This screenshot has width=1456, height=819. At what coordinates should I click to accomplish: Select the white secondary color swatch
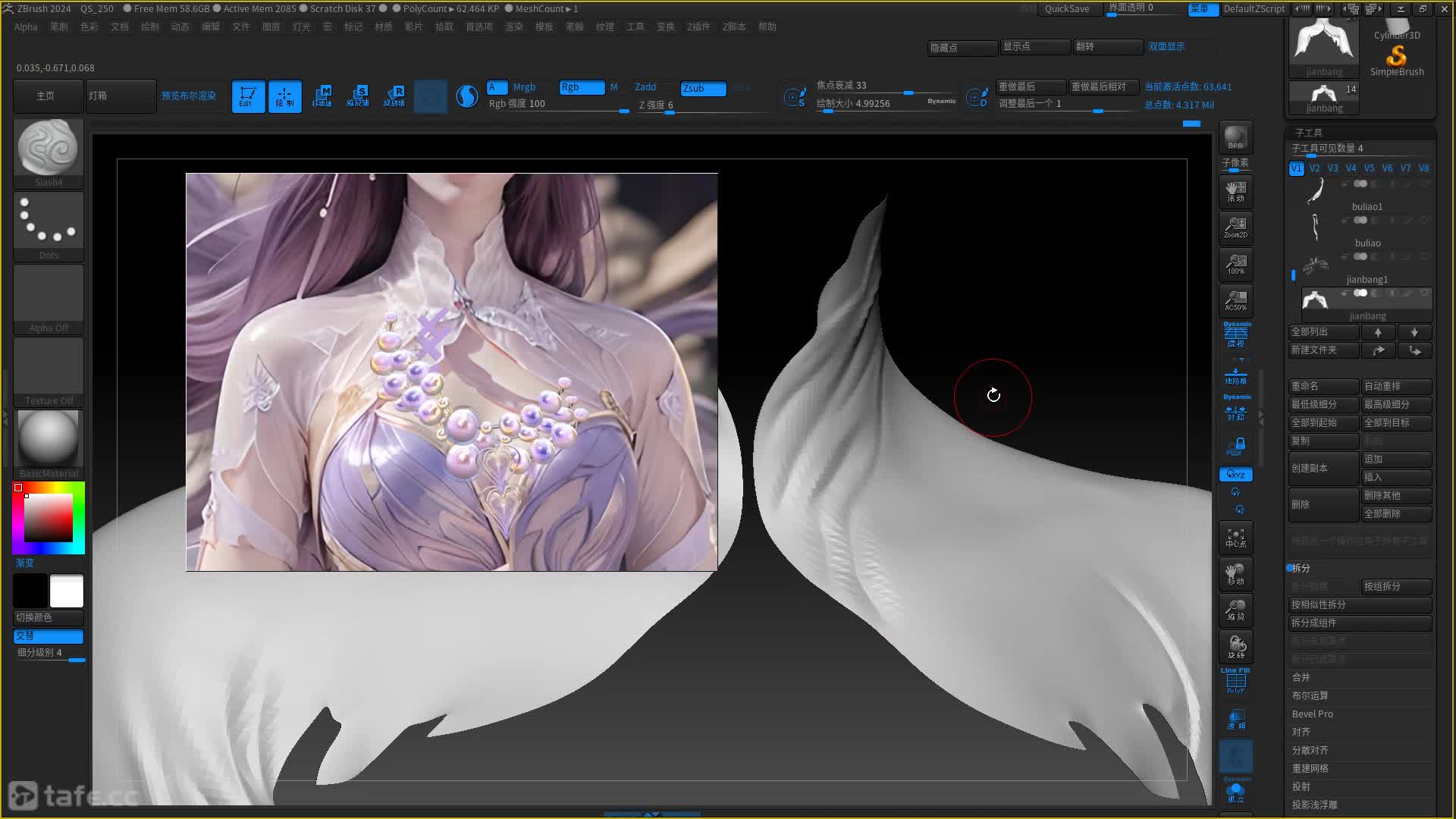click(67, 591)
